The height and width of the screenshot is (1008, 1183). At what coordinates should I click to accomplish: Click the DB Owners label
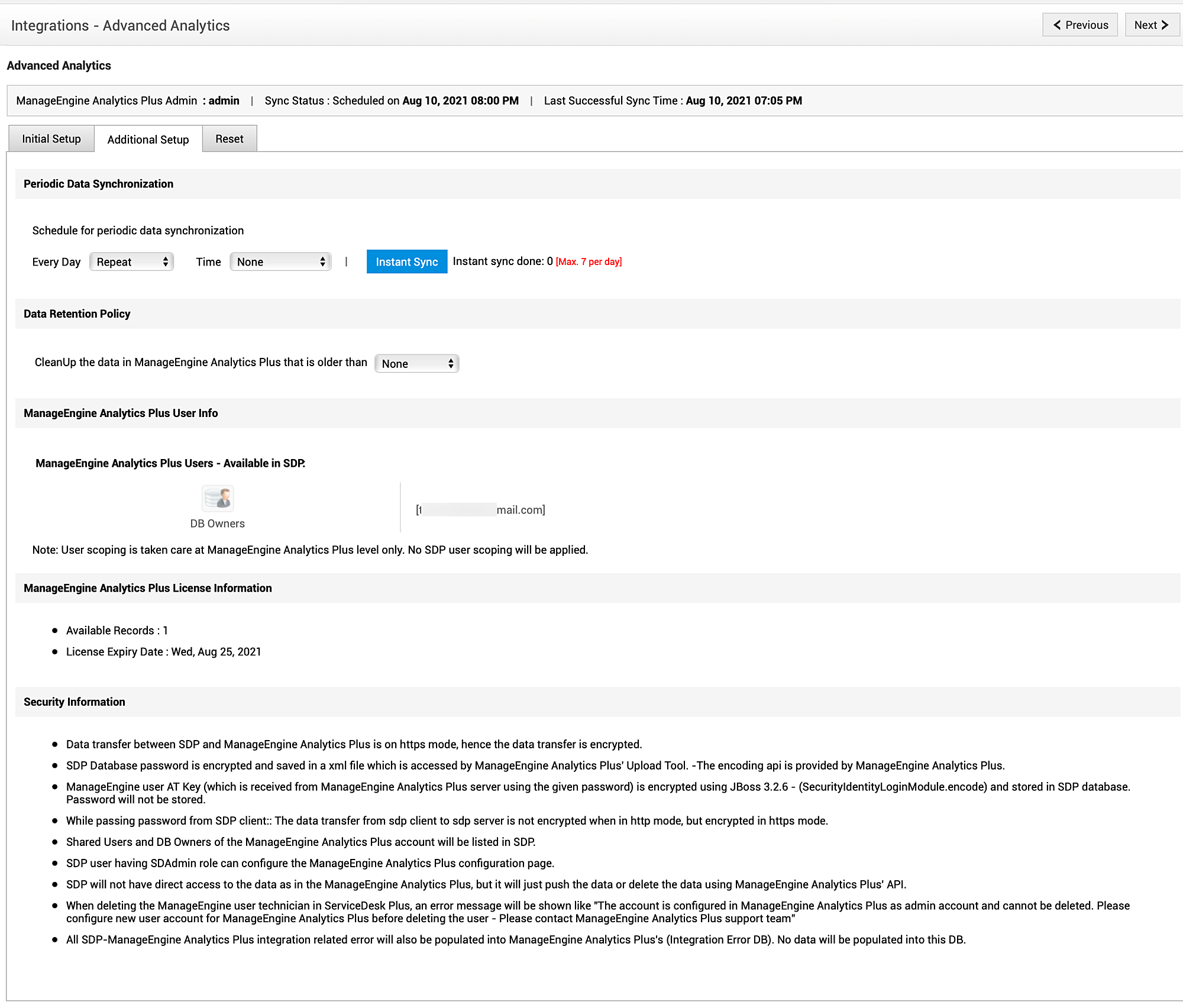217,524
